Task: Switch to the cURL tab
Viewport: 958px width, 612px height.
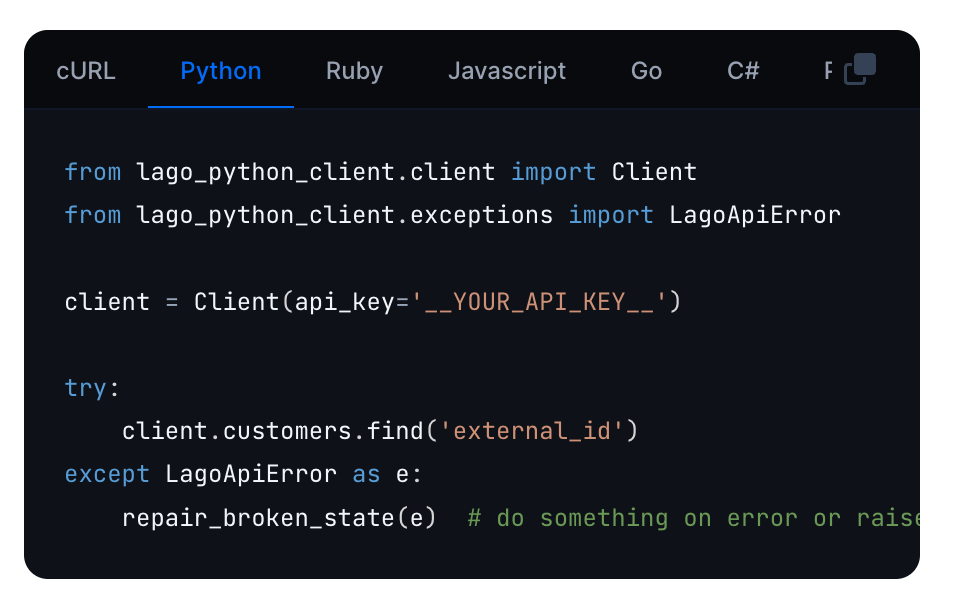Action: point(85,70)
